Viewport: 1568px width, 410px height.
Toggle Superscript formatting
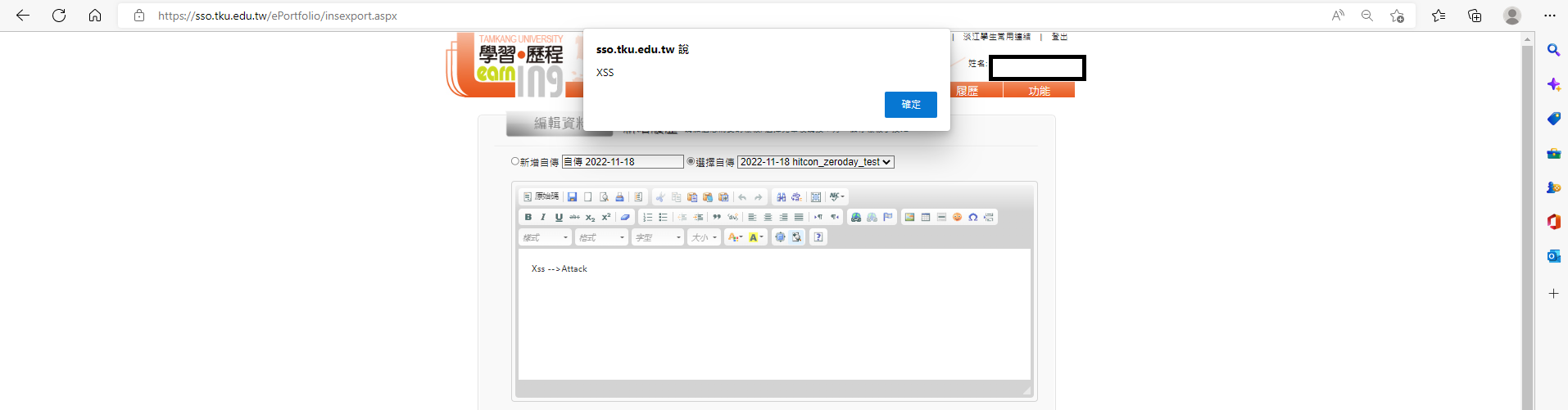tap(605, 217)
